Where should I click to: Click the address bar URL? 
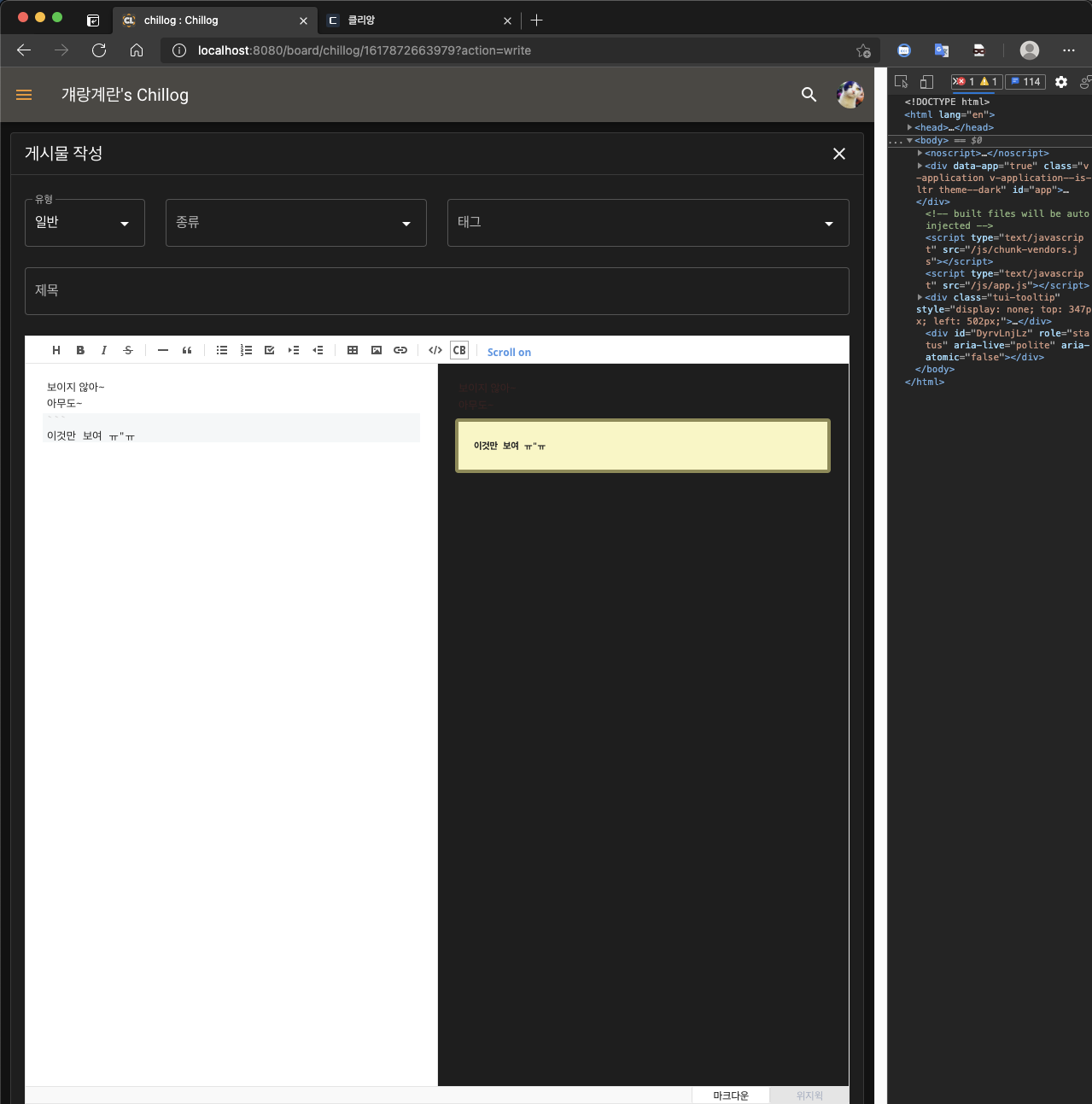tap(365, 50)
